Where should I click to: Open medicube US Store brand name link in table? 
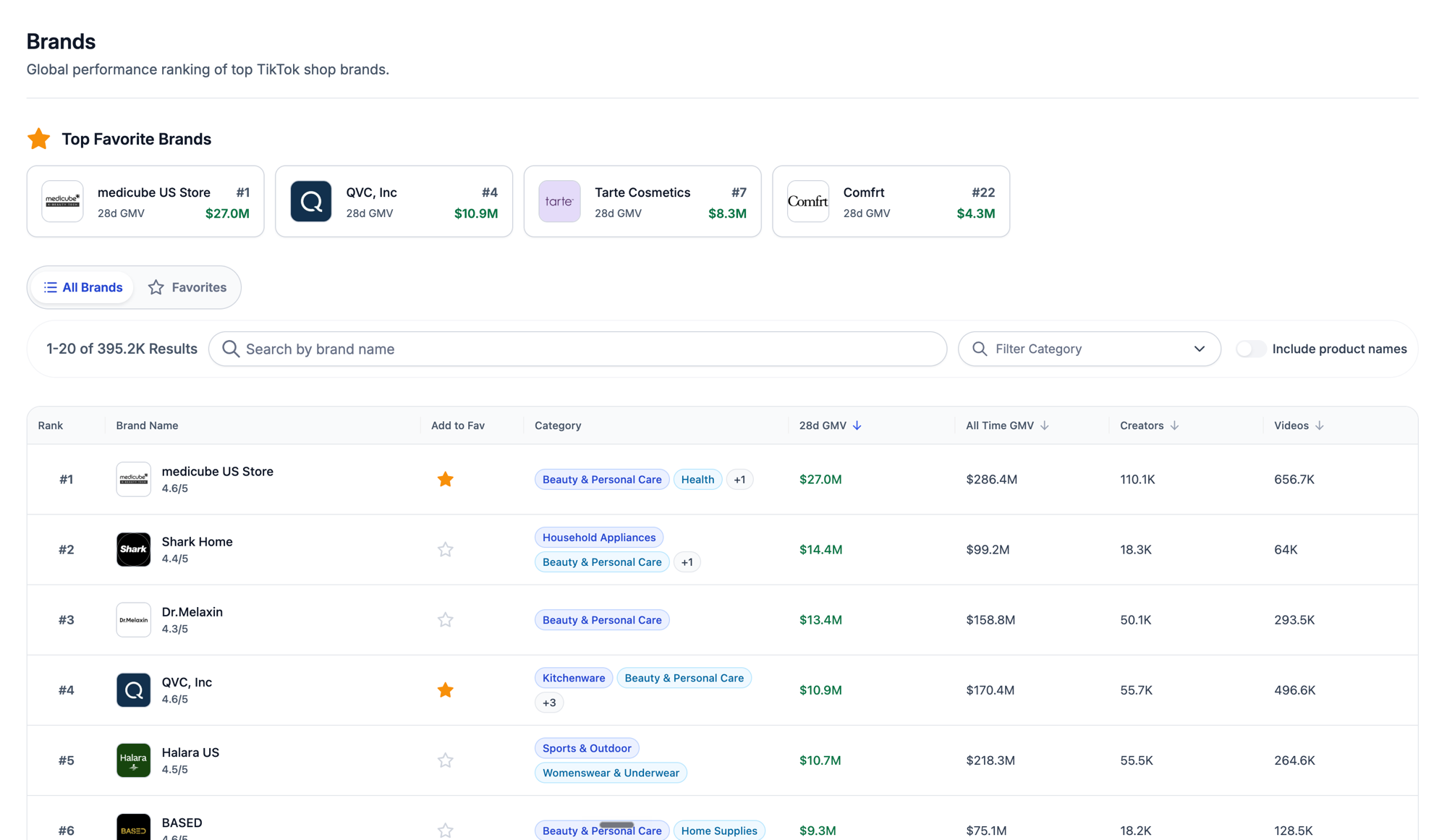click(218, 471)
